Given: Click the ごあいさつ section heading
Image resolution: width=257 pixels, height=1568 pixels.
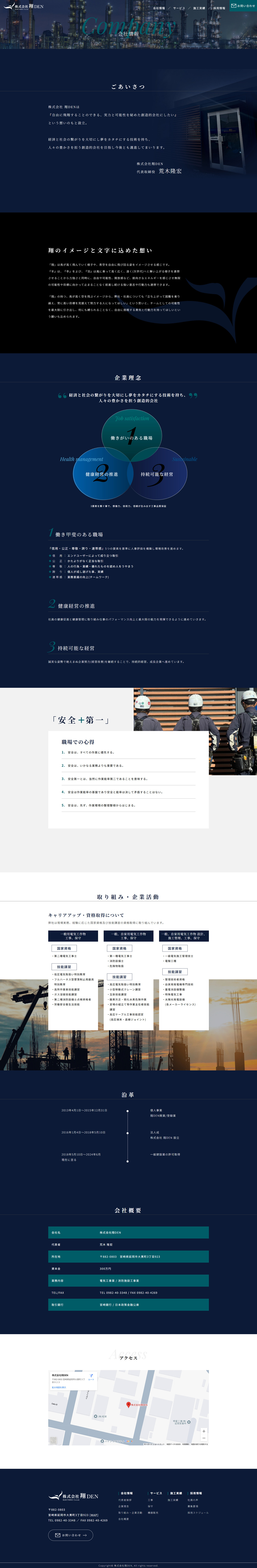Looking at the screenshot, I should tap(128, 86).
